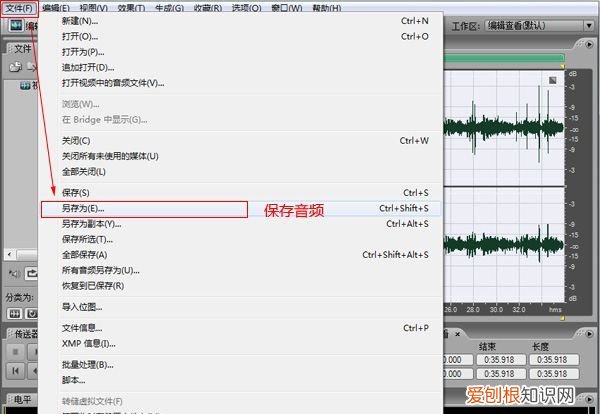The width and height of the screenshot is (600, 414).
Task: Open the 窗口(W) Window menu
Action: point(287,8)
